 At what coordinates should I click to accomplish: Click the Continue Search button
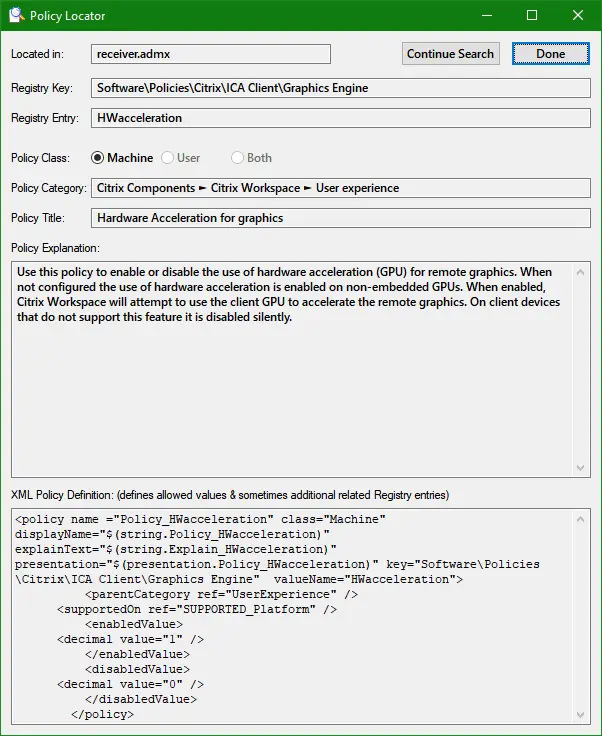tap(450, 54)
